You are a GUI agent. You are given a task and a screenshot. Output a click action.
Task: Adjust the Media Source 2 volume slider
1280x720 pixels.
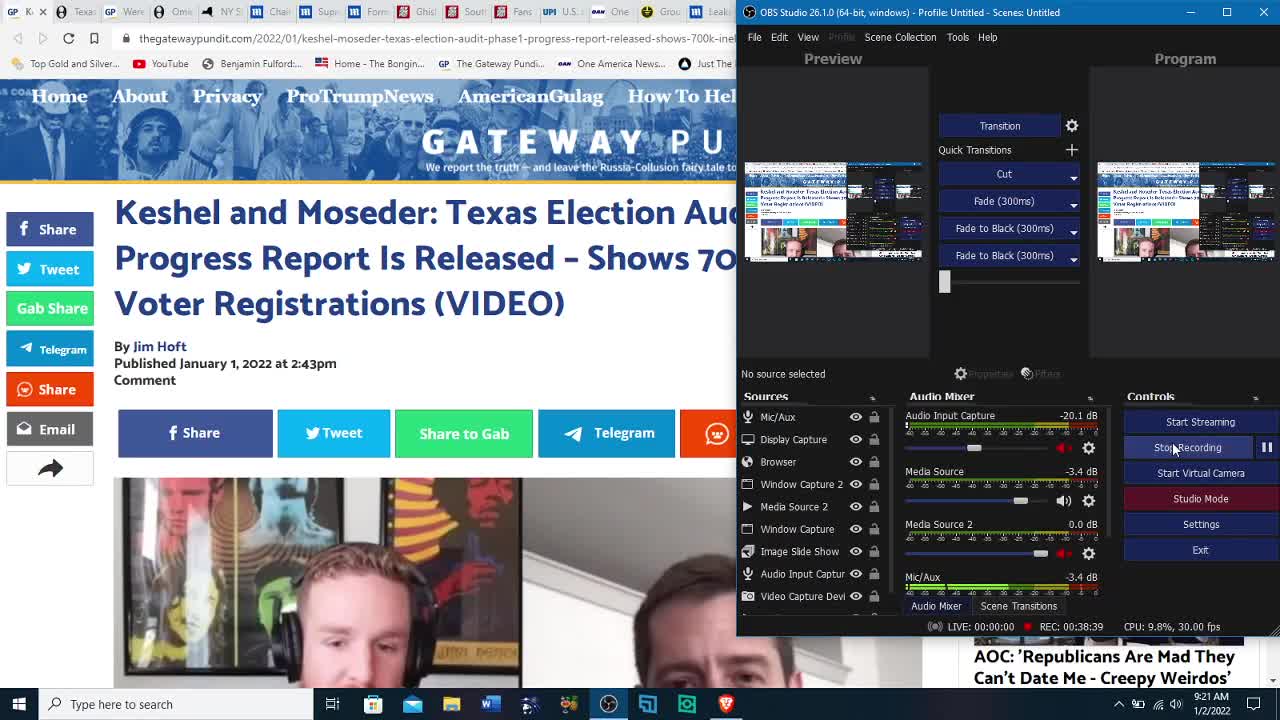pos(1040,553)
